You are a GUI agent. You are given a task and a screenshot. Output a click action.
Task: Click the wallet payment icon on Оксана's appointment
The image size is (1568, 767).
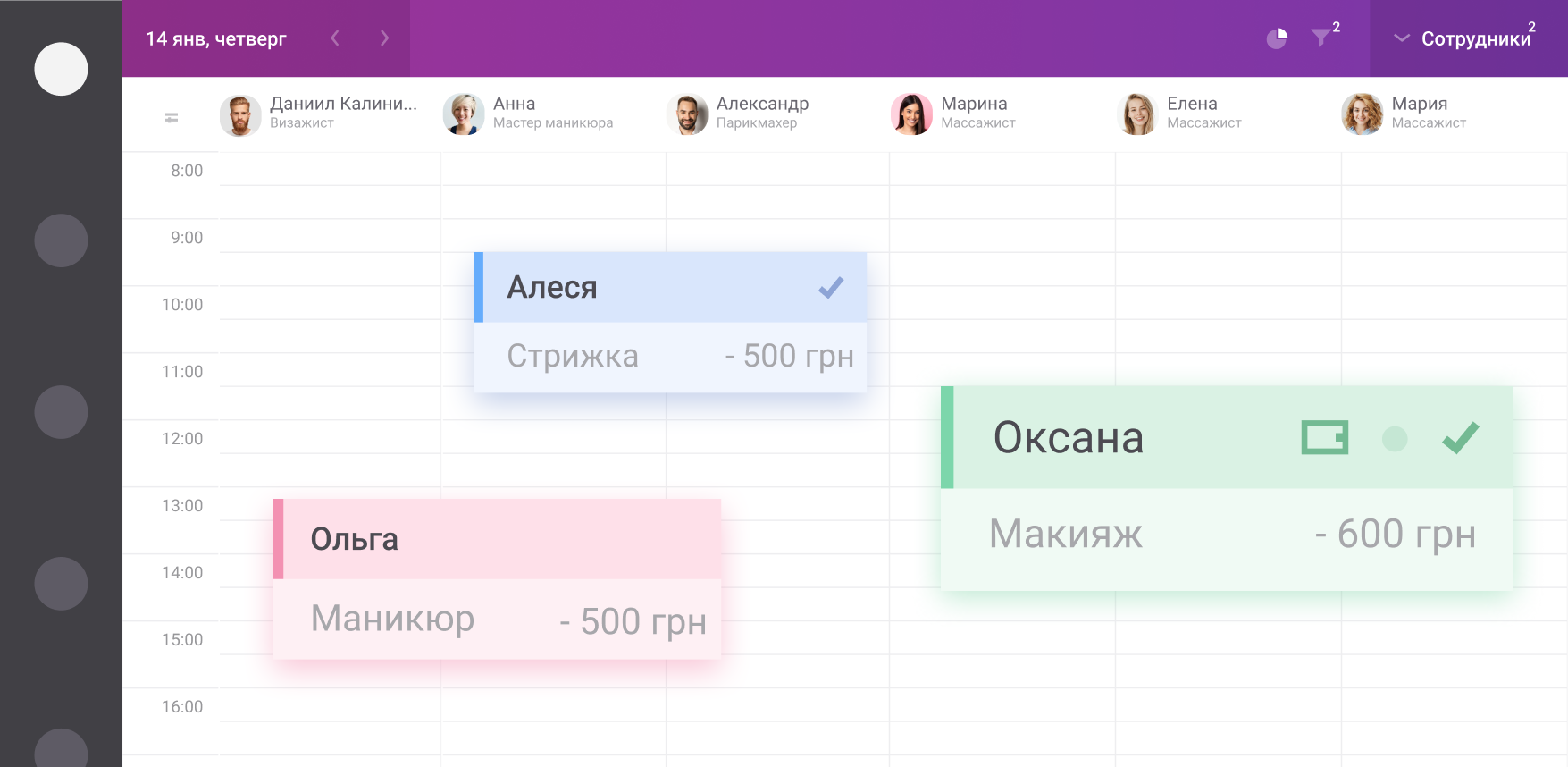(x=1324, y=438)
